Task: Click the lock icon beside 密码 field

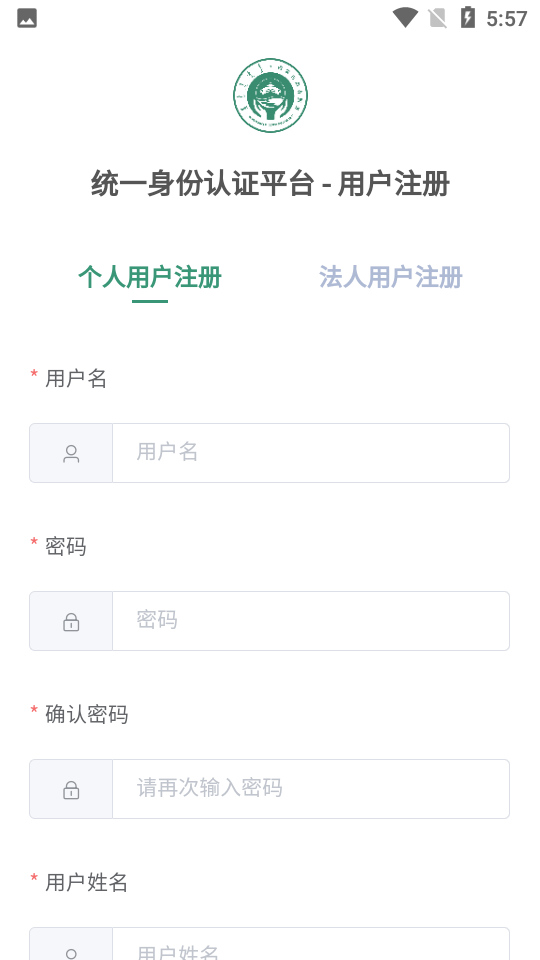Action: pyautogui.click(x=71, y=622)
